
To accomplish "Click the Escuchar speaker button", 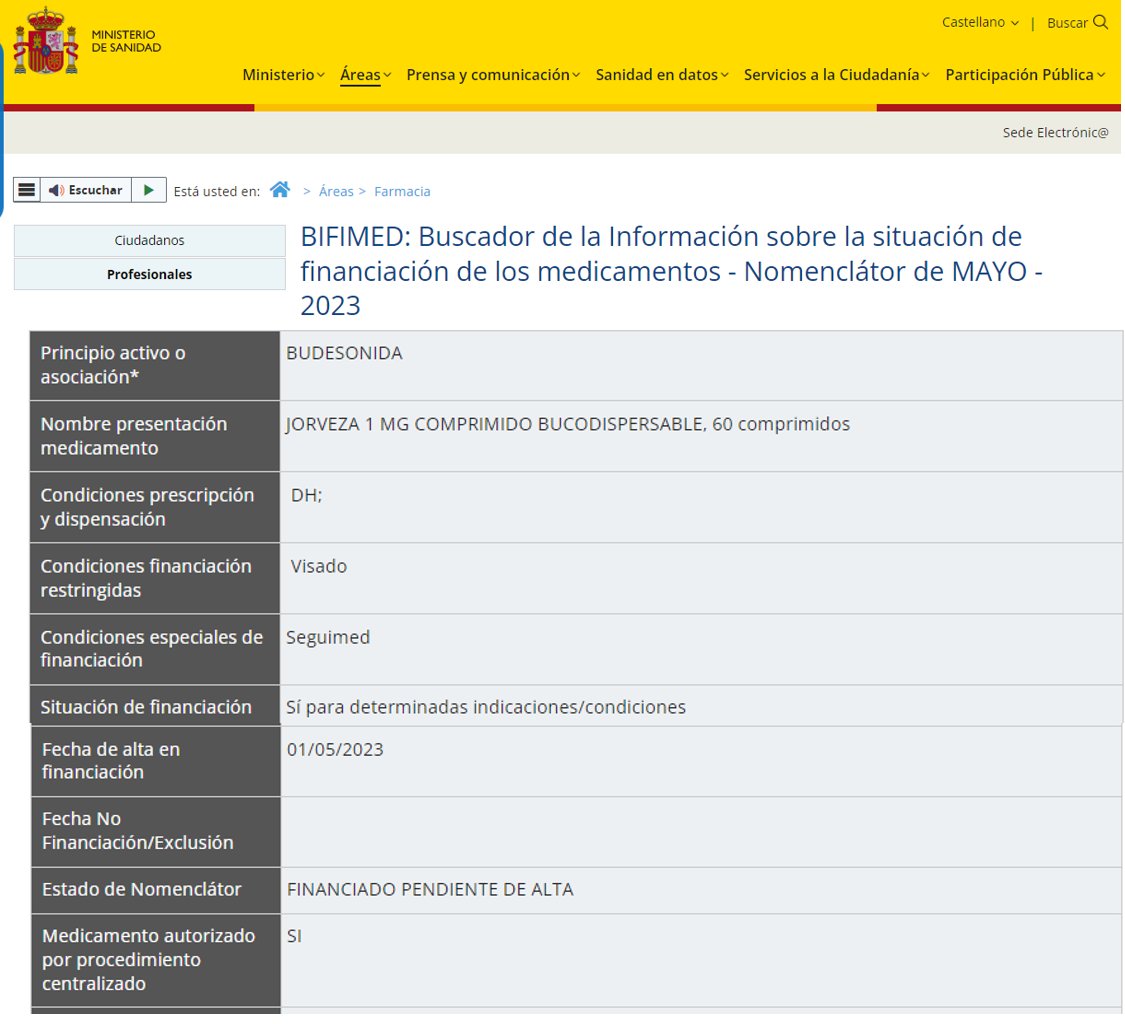I will 85,190.
